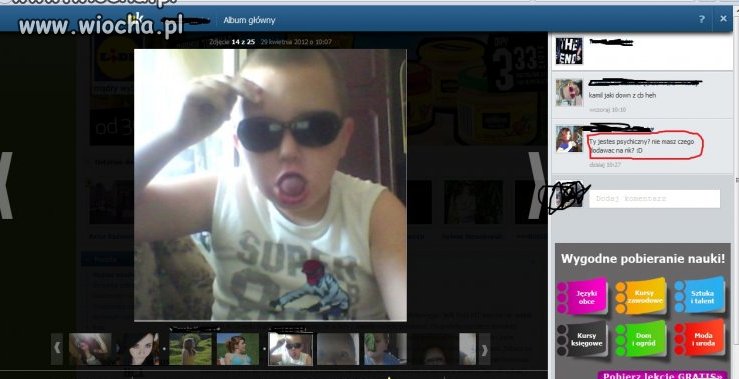
Task: Open the Album główny link
Action: click(249, 20)
